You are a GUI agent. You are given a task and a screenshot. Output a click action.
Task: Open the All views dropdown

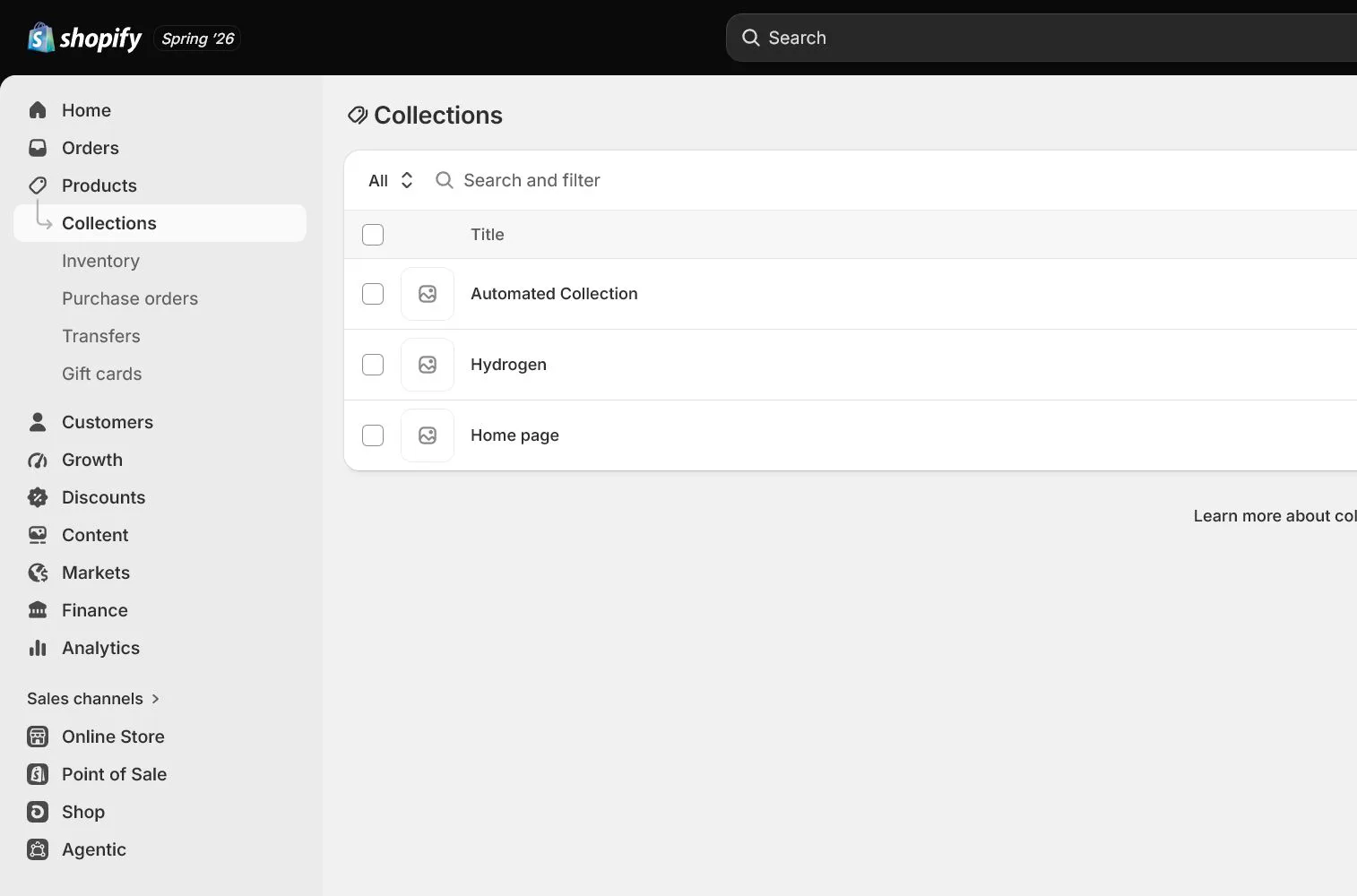391,180
